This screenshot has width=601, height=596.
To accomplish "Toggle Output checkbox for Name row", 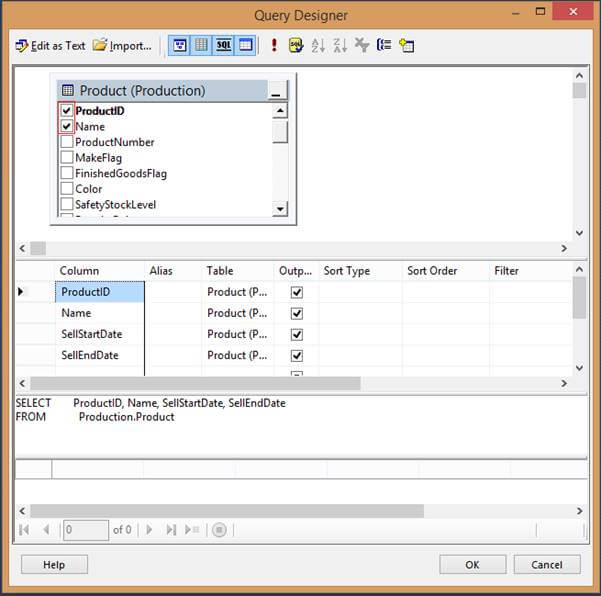I will pyautogui.click(x=297, y=313).
